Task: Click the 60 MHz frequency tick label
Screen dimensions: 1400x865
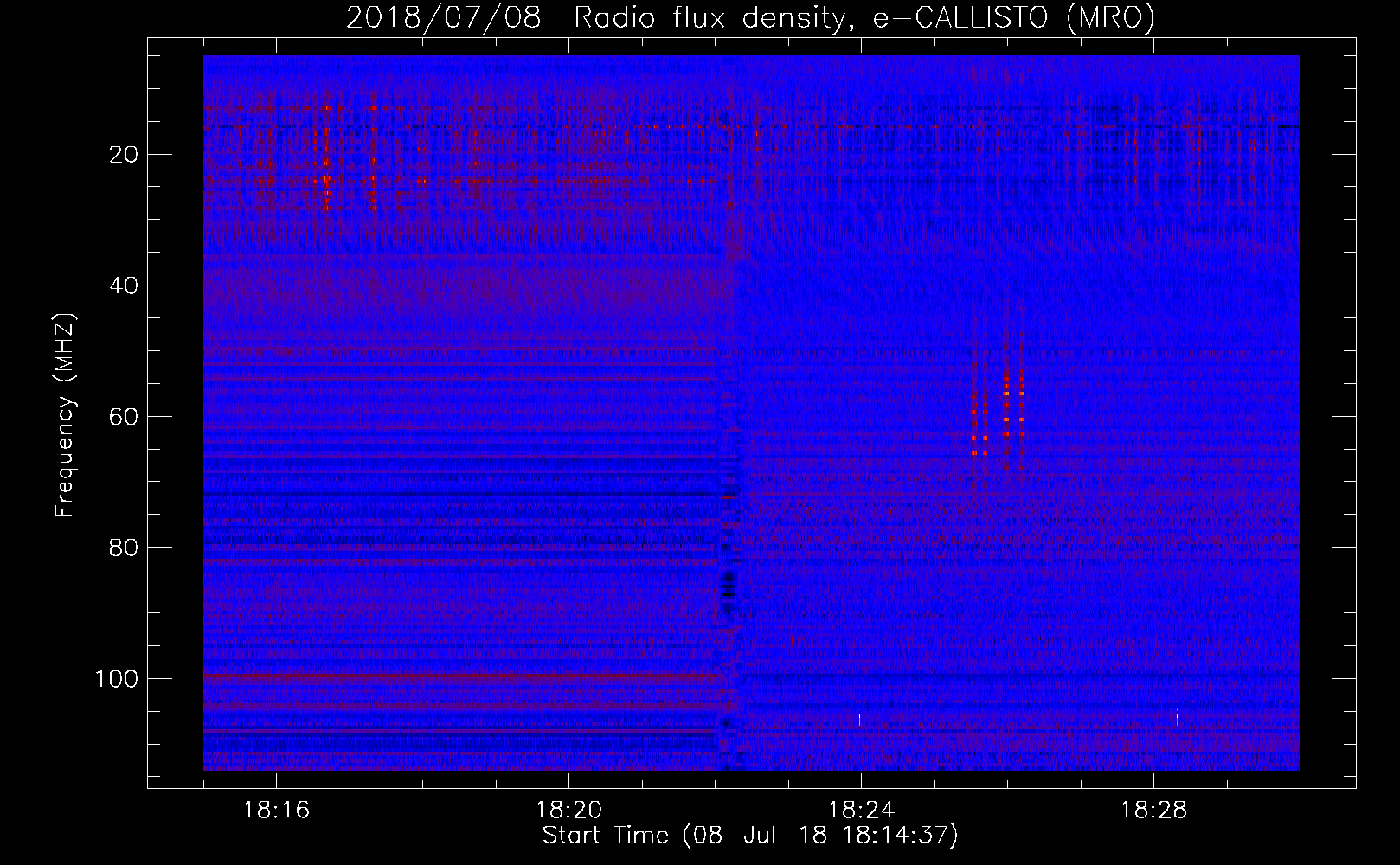Action: [x=125, y=417]
